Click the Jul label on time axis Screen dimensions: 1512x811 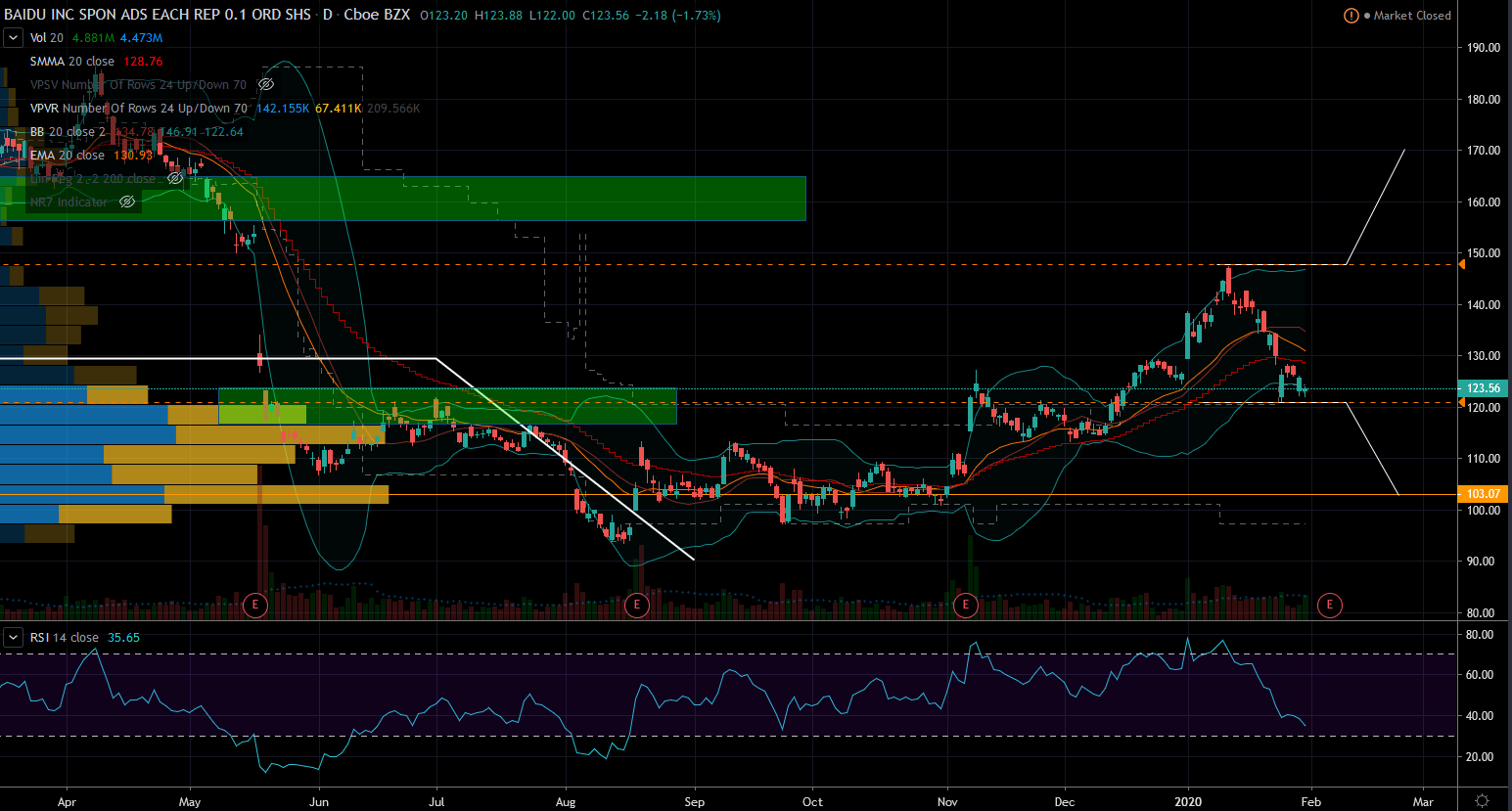[x=436, y=802]
